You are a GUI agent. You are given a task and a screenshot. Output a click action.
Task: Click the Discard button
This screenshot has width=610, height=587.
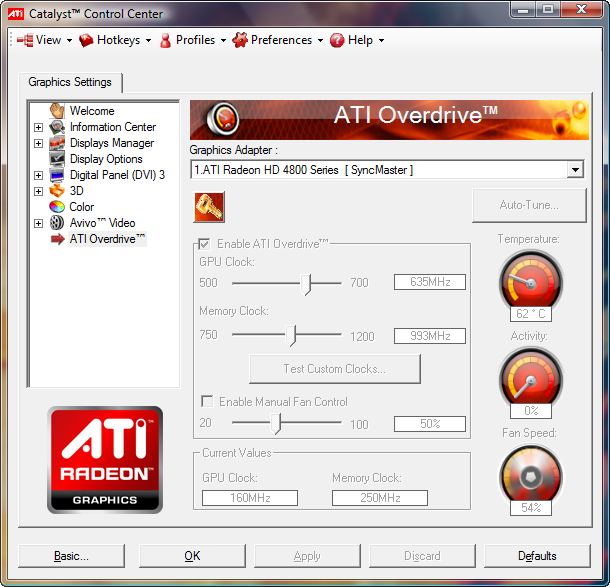422,556
